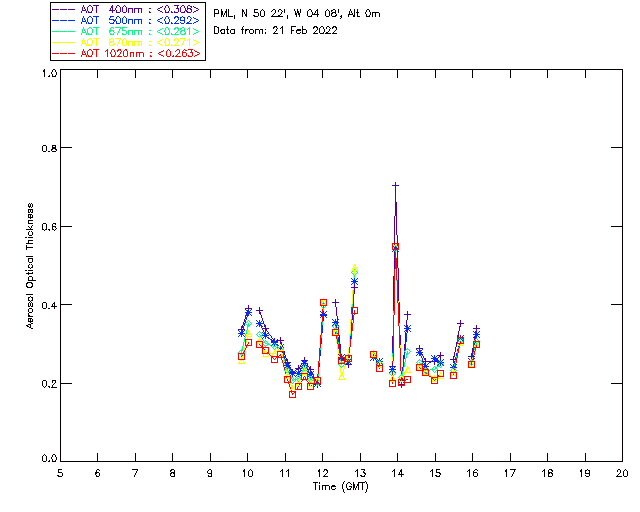640x512 pixels.
Task: Click the 12 tick label on time axis
Action: pyautogui.click(x=322, y=473)
